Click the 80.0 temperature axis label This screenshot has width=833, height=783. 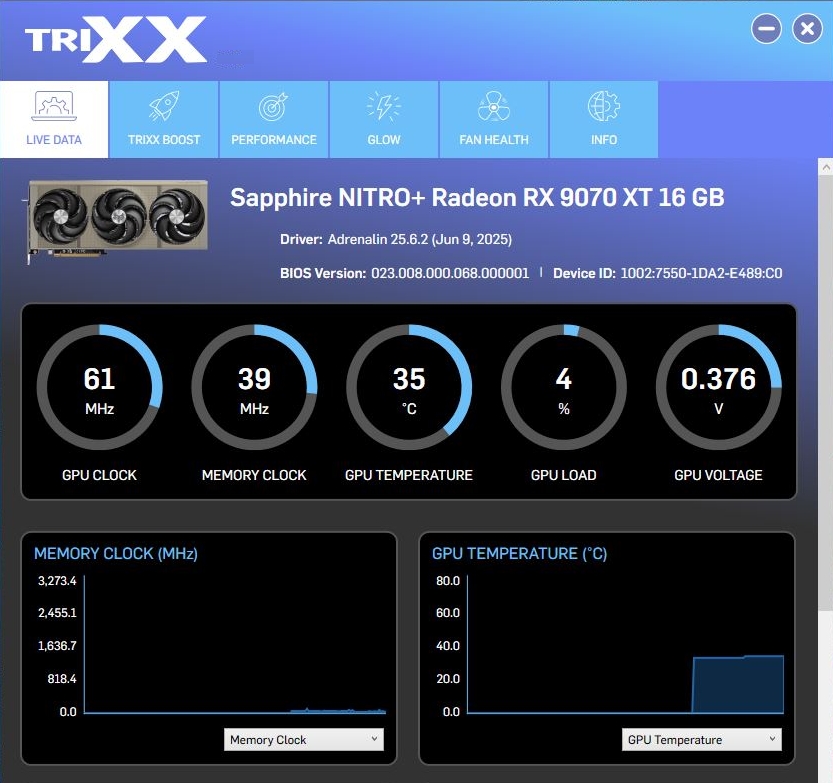tap(448, 581)
